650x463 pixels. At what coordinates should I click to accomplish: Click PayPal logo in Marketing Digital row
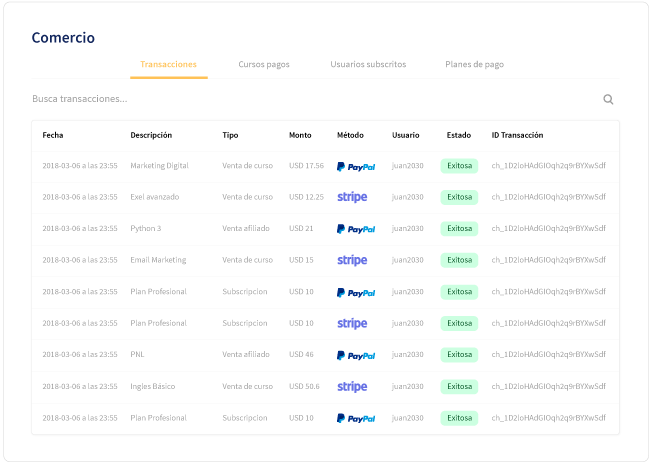point(356,167)
